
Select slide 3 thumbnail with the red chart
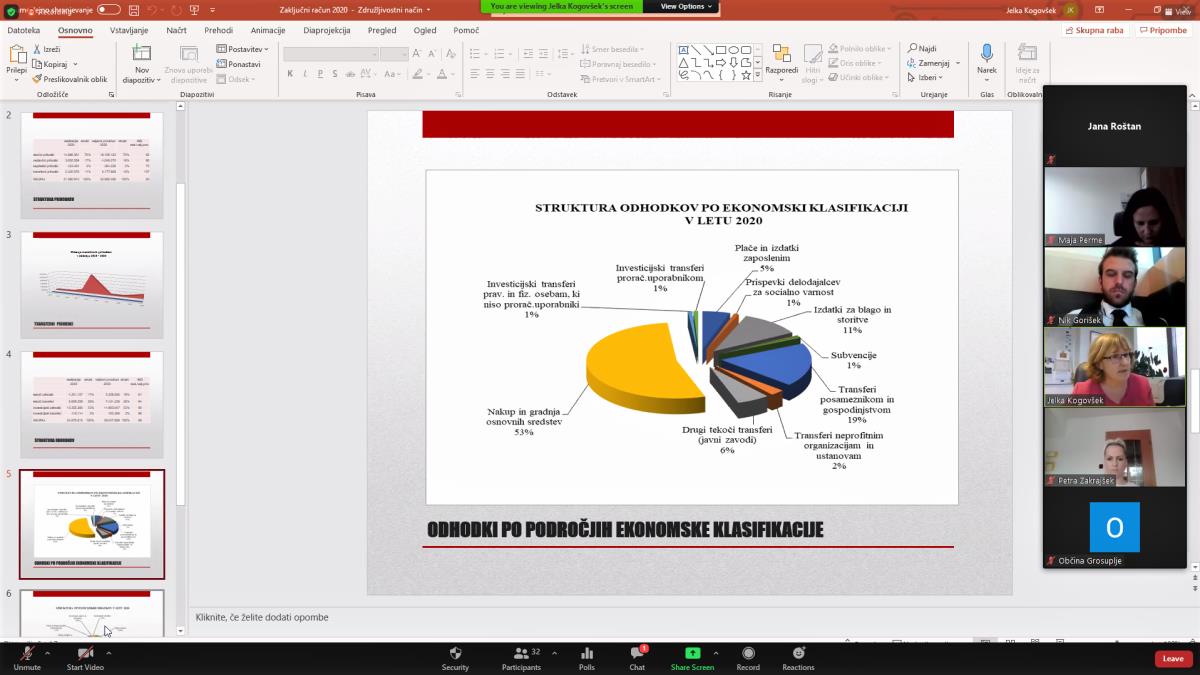point(92,284)
